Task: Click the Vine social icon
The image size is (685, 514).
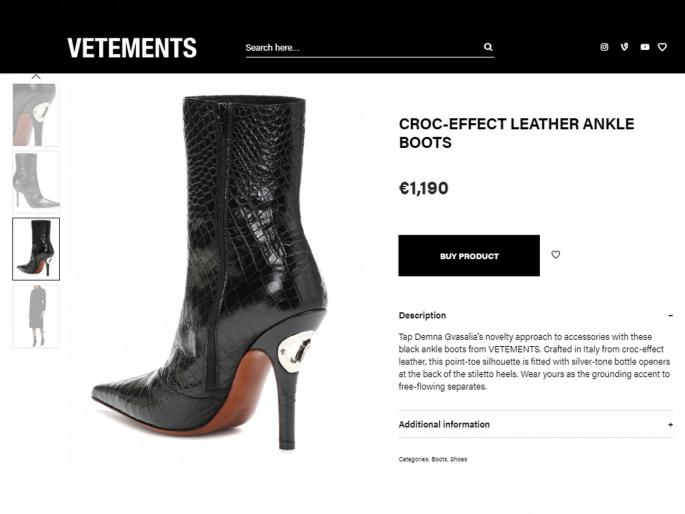Action: coord(624,47)
